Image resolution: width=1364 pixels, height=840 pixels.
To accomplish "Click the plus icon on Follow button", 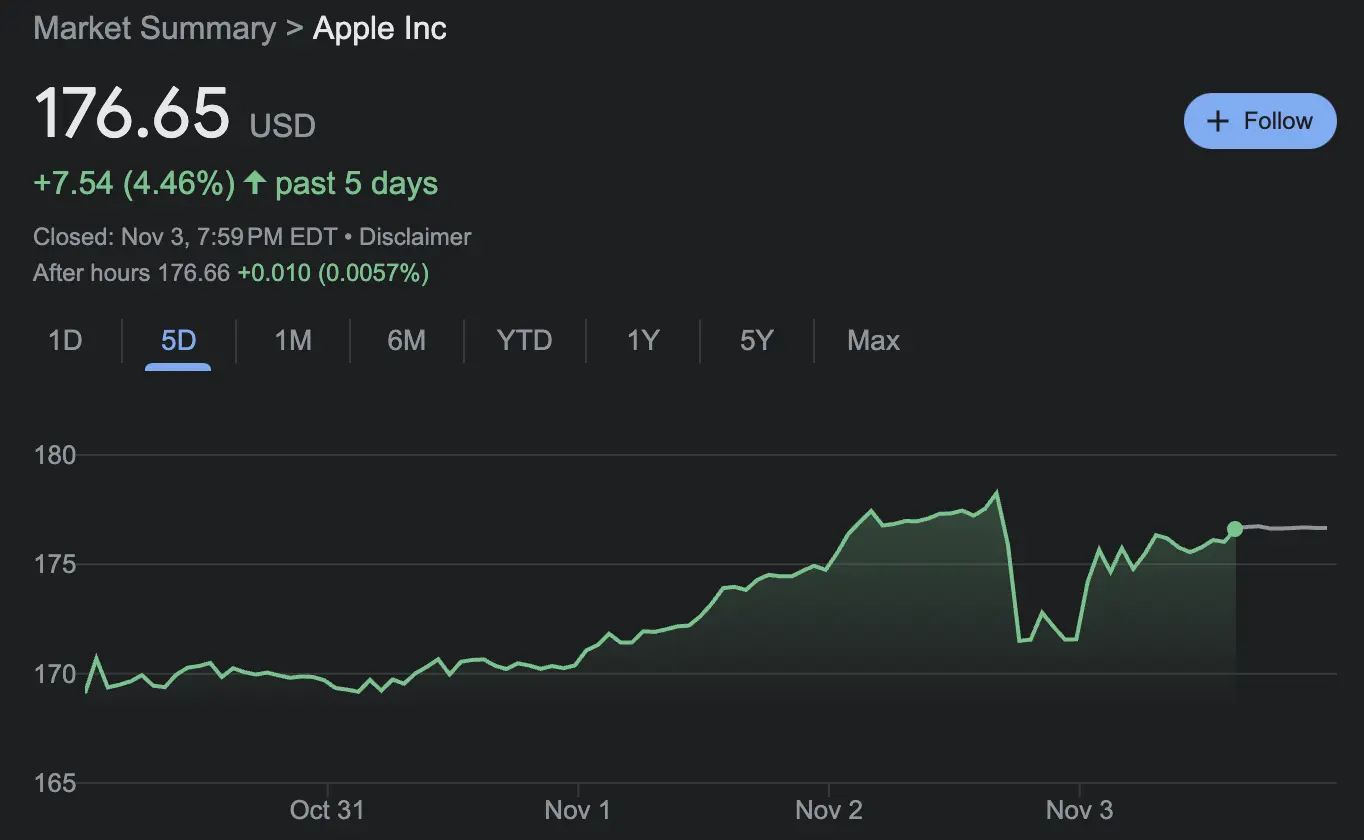I will point(1217,121).
